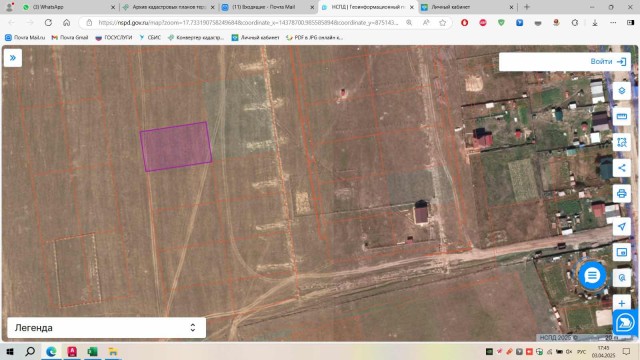
Task: Add page to favorites star icon
Action: 442,23
